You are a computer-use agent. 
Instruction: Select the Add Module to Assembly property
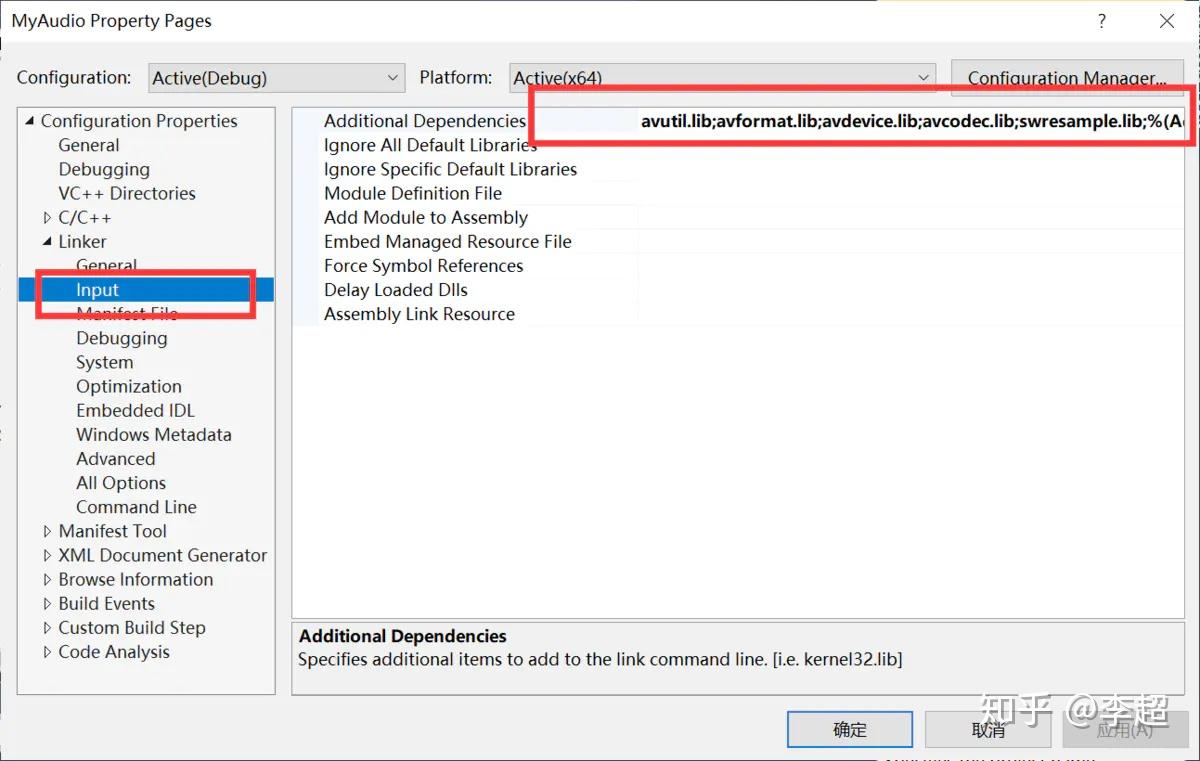click(x=426, y=217)
